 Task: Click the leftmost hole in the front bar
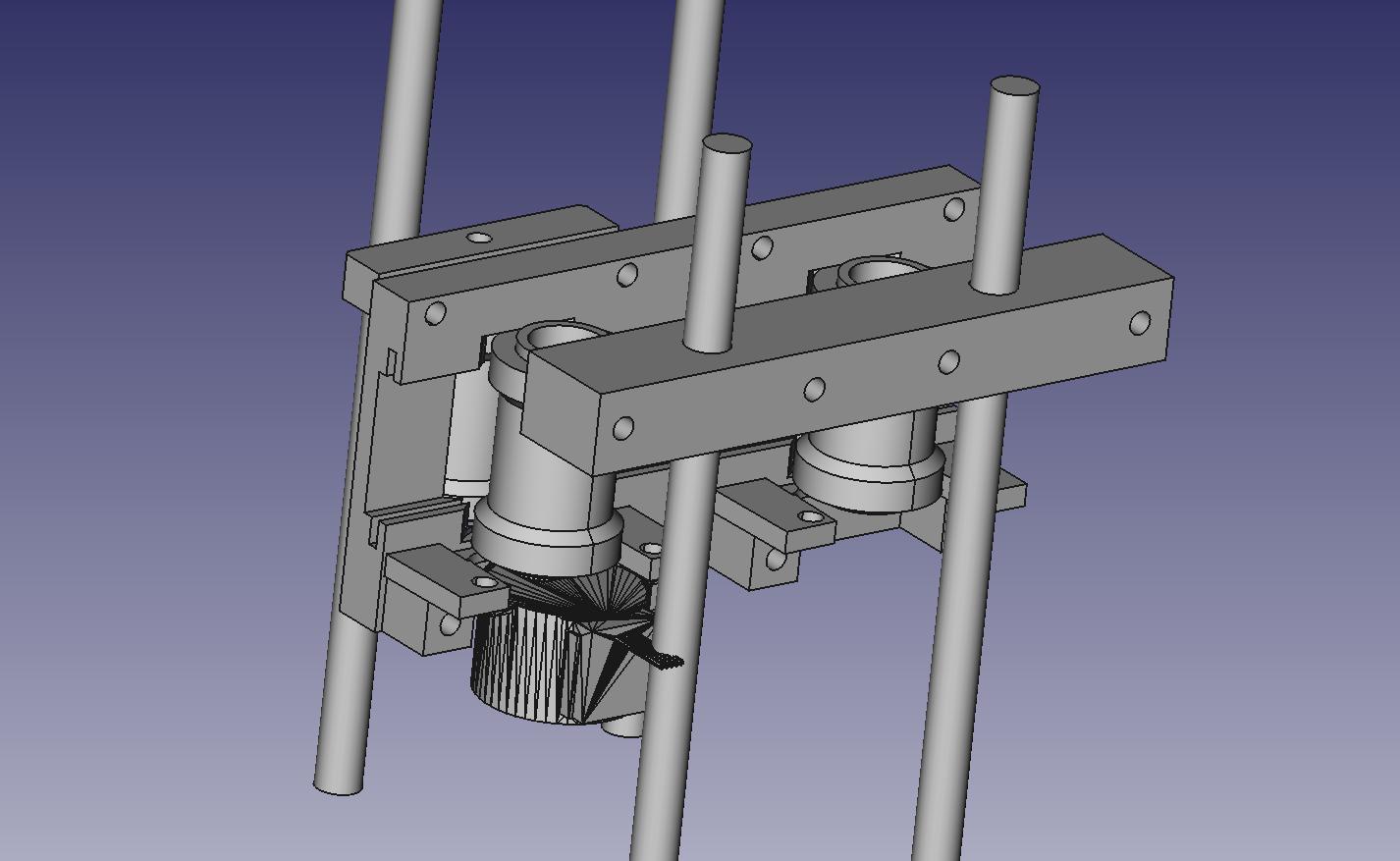point(623,428)
